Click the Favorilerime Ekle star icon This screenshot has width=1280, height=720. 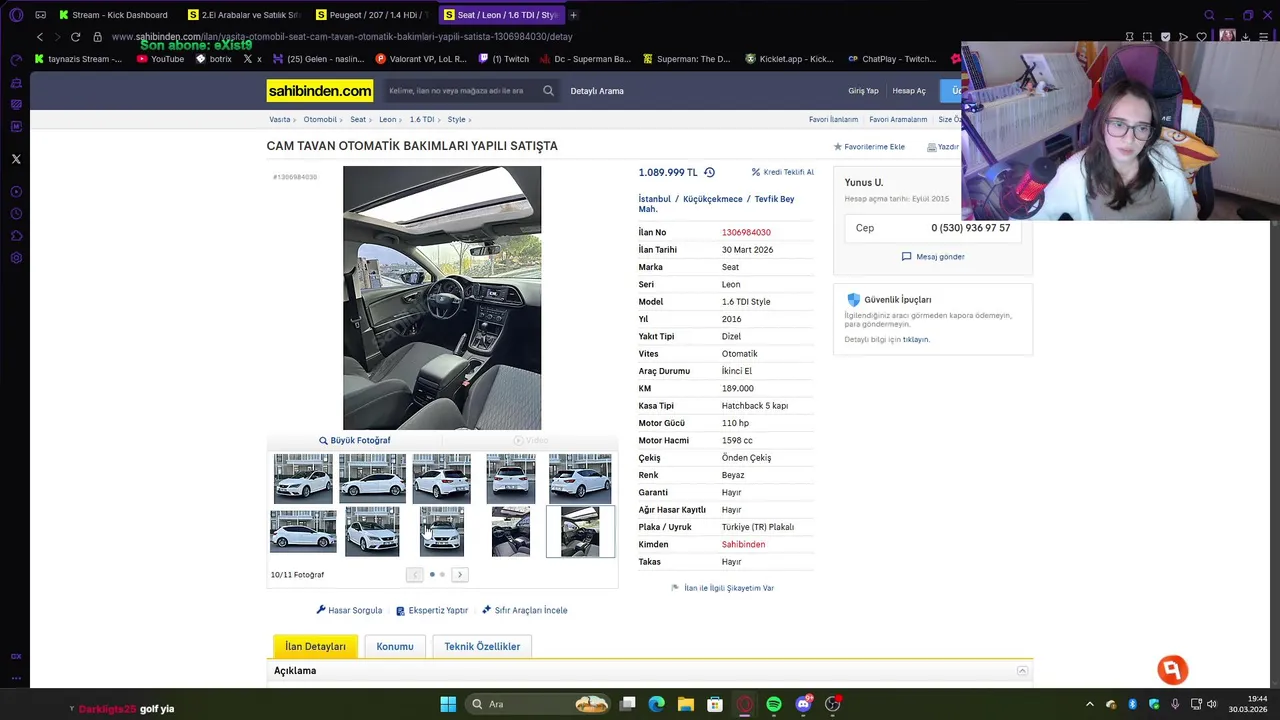click(838, 147)
